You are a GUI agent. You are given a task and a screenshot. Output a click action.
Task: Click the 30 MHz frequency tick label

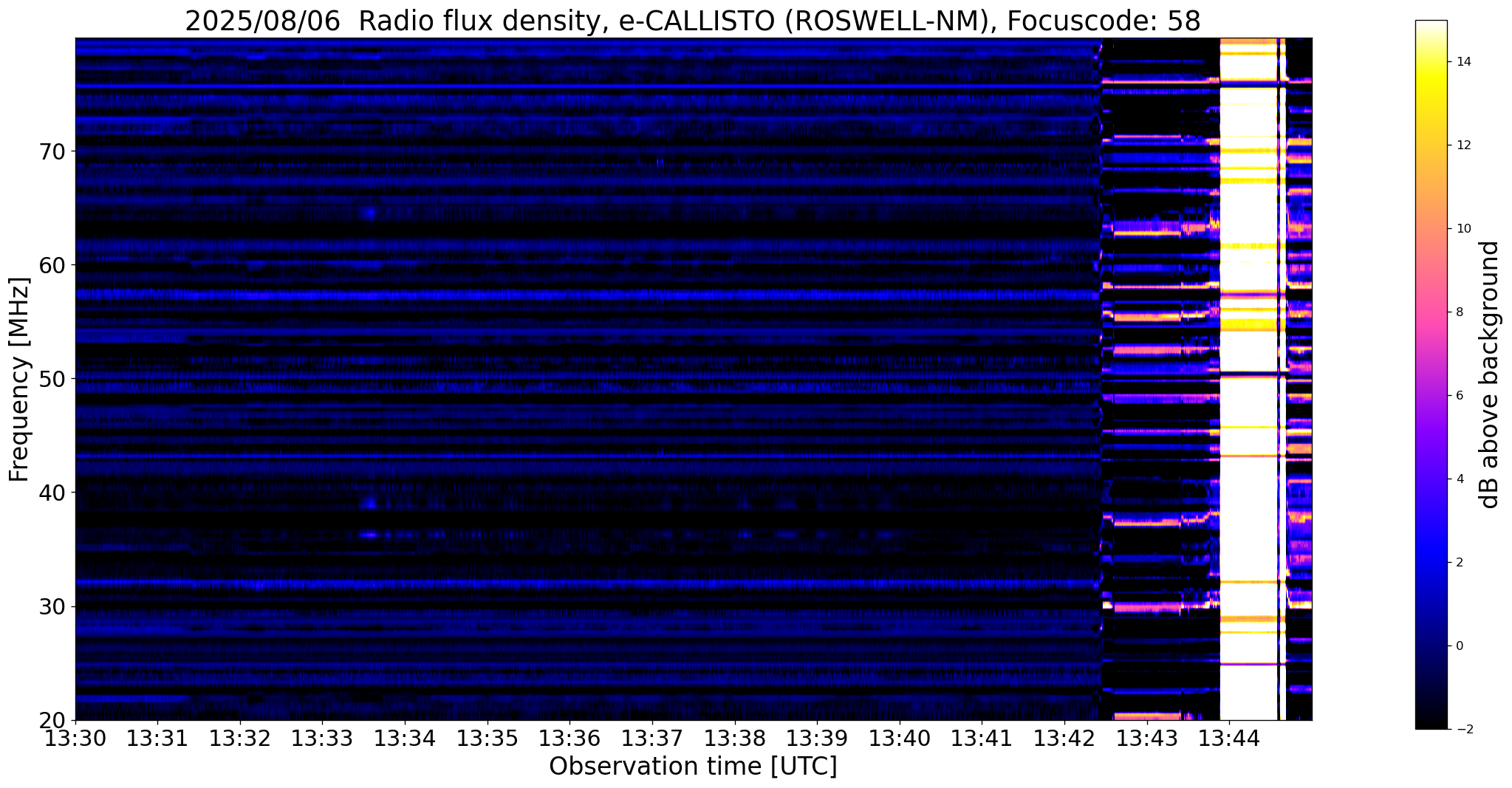53,606
